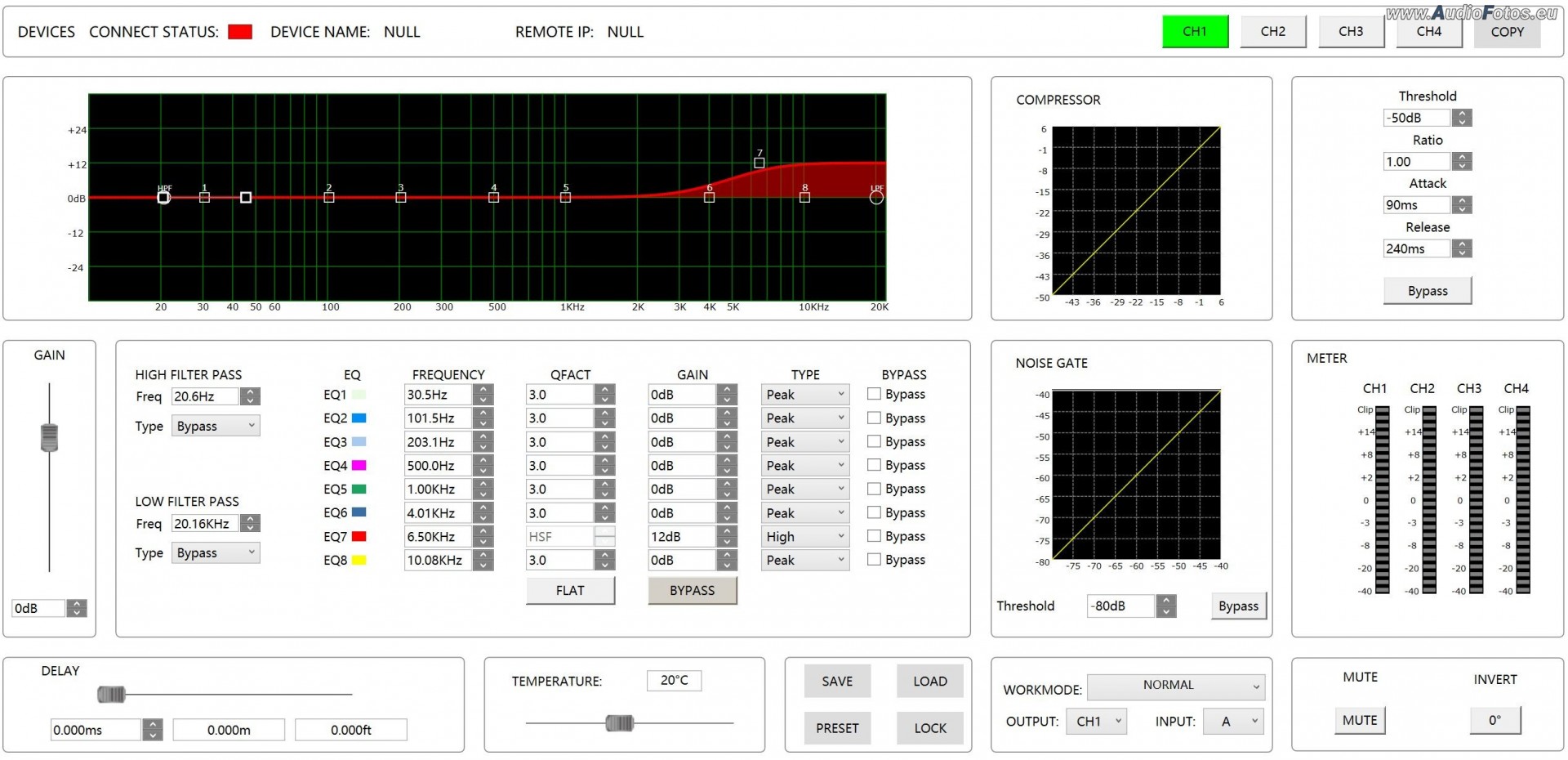Open EQ7 type High dropdown
Viewport: 1568px width, 760px height.
805,537
